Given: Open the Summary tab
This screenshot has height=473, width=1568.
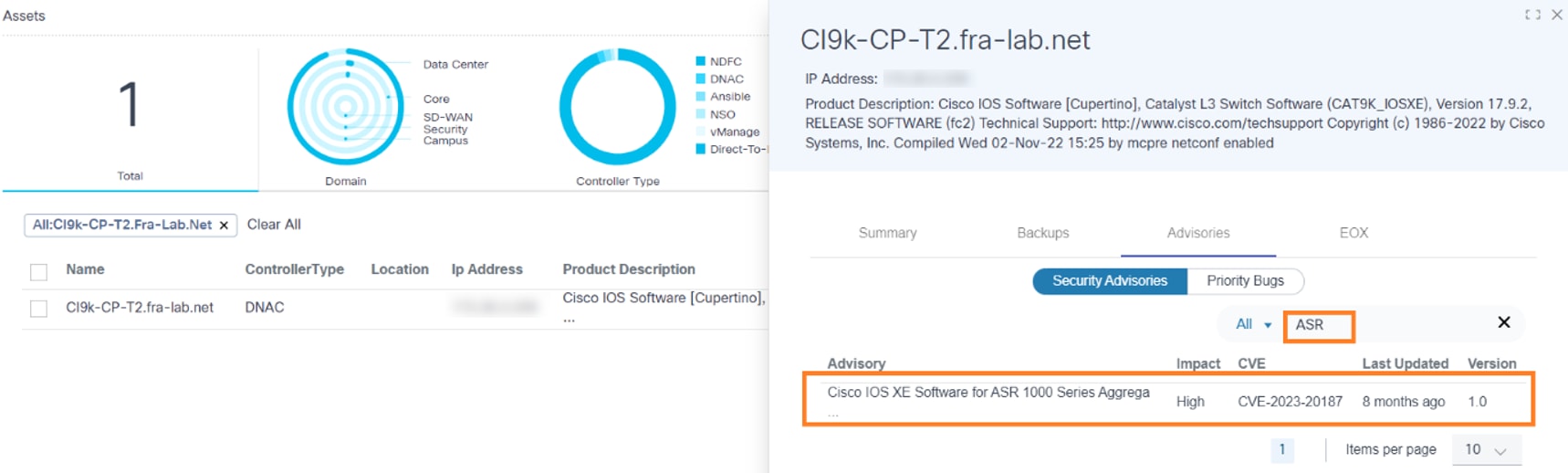Looking at the screenshot, I should [887, 233].
